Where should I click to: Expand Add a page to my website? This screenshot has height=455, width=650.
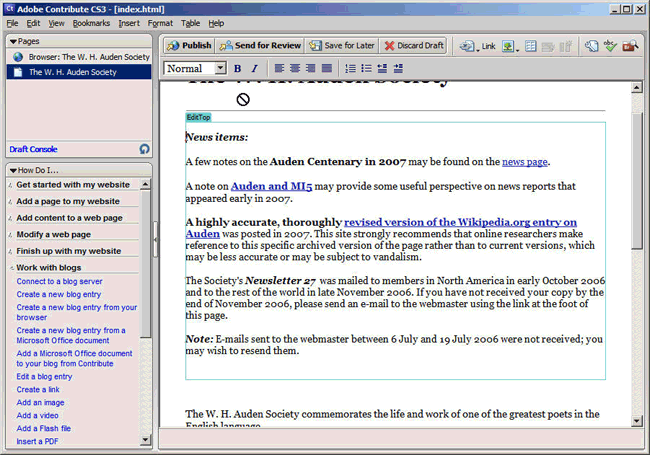pyautogui.click(x=68, y=201)
